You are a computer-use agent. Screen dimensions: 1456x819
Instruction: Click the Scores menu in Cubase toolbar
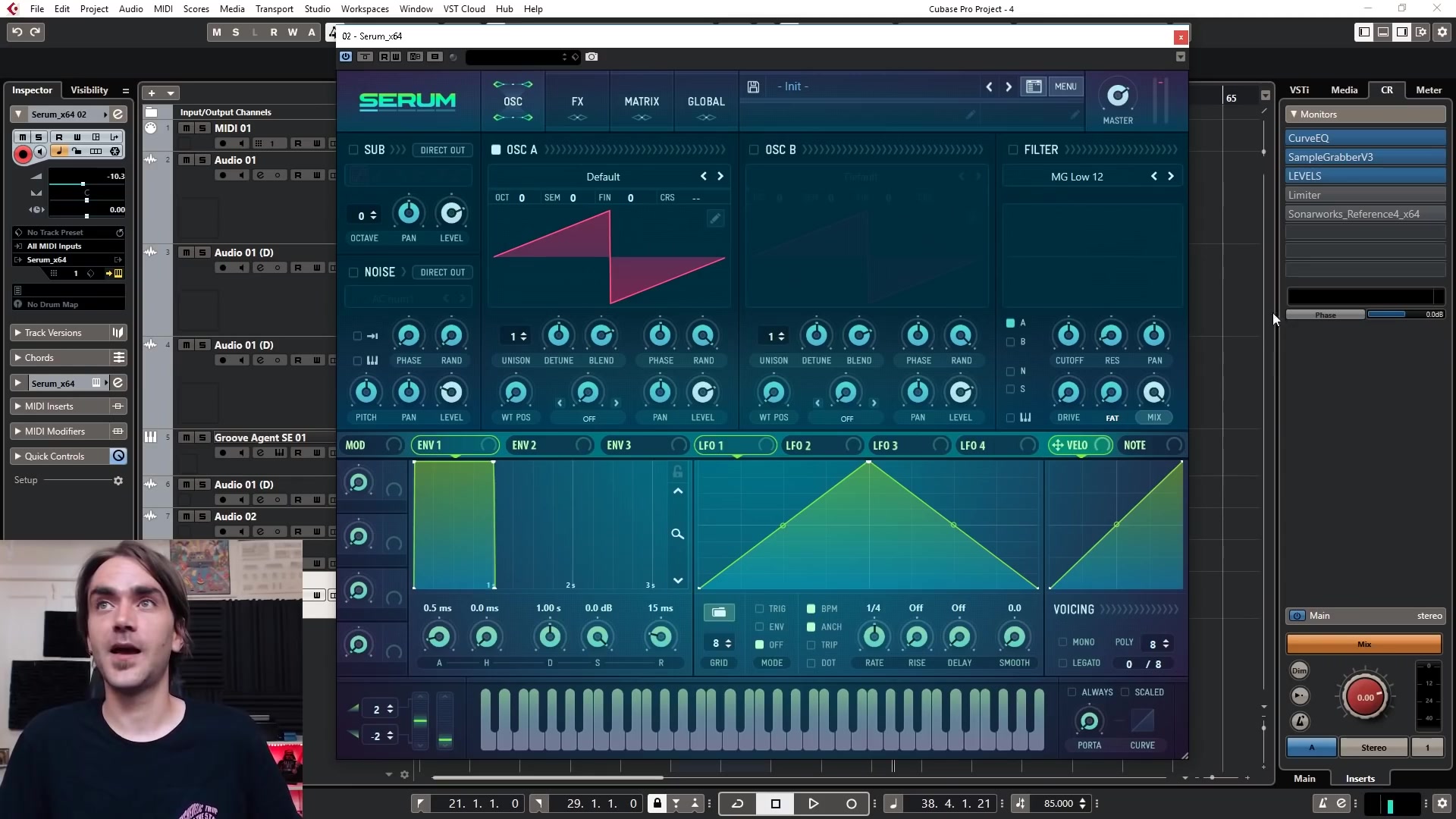pos(195,8)
